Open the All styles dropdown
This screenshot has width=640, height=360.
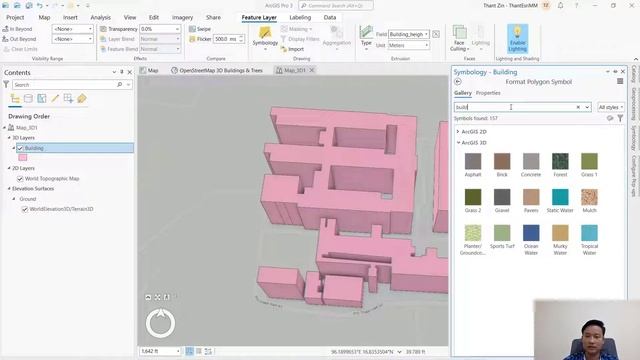pos(611,107)
